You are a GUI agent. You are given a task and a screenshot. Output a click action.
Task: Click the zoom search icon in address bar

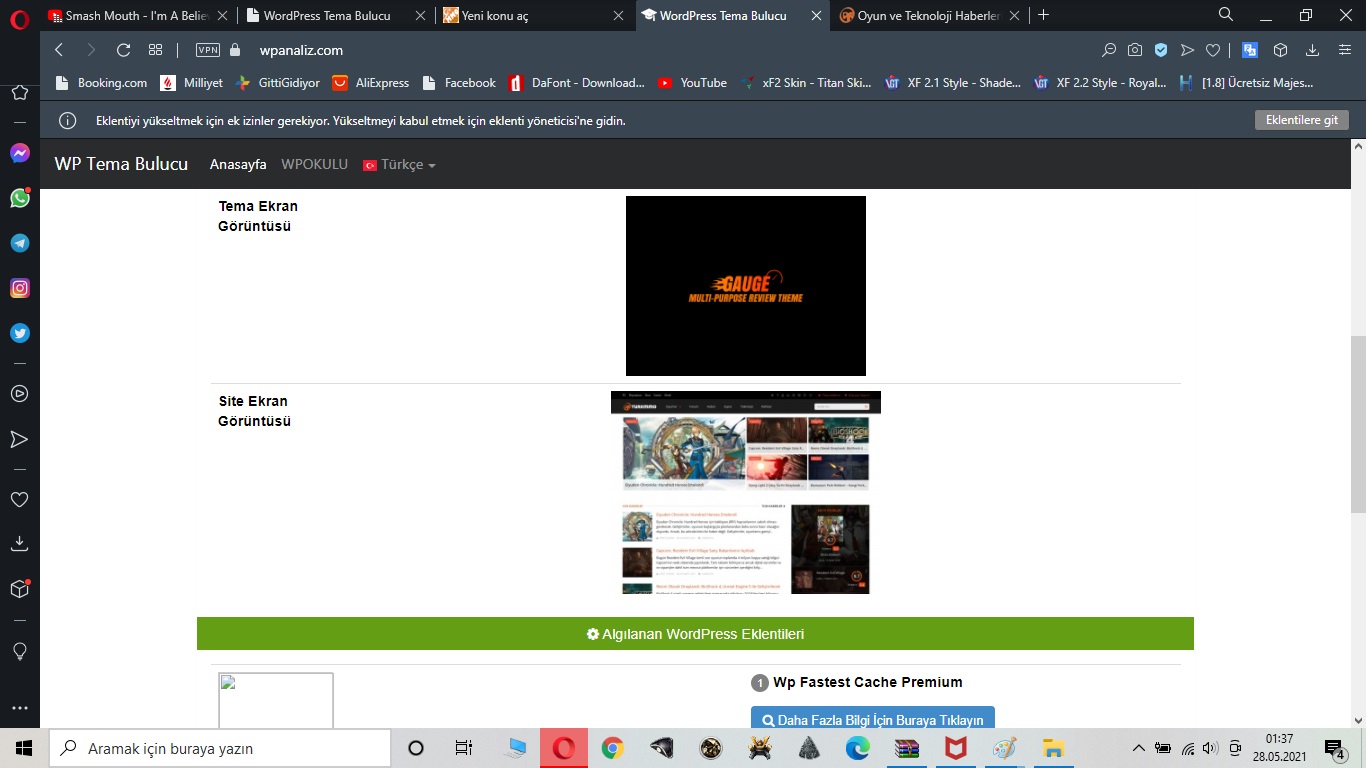click(1109, 50)
